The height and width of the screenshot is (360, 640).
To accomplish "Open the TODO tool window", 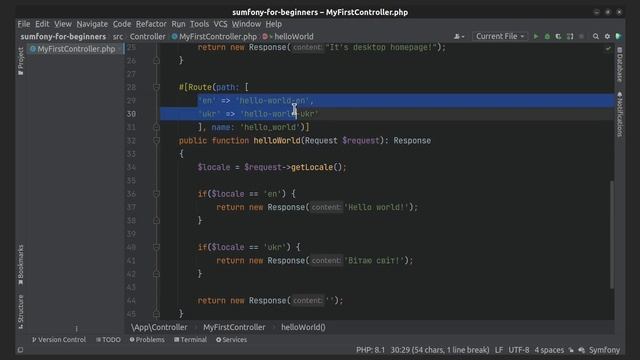I will (x=108, y=340).
